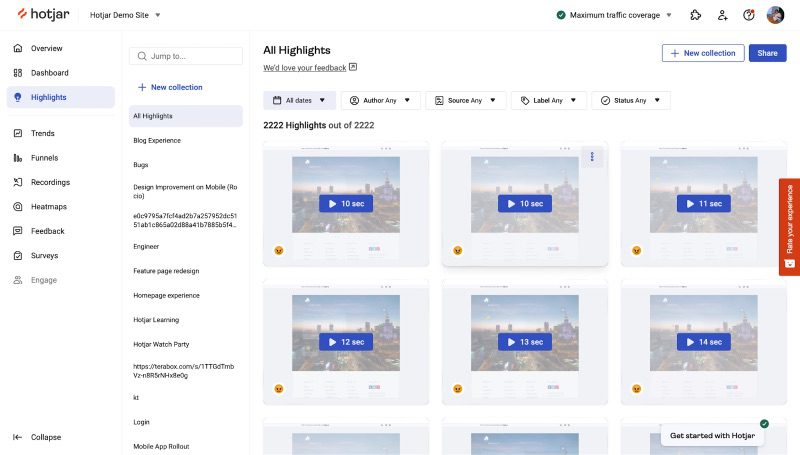Open the Source Any filter
The height and width of the screenshot is (455, 800).
click(x=465, y=100)
